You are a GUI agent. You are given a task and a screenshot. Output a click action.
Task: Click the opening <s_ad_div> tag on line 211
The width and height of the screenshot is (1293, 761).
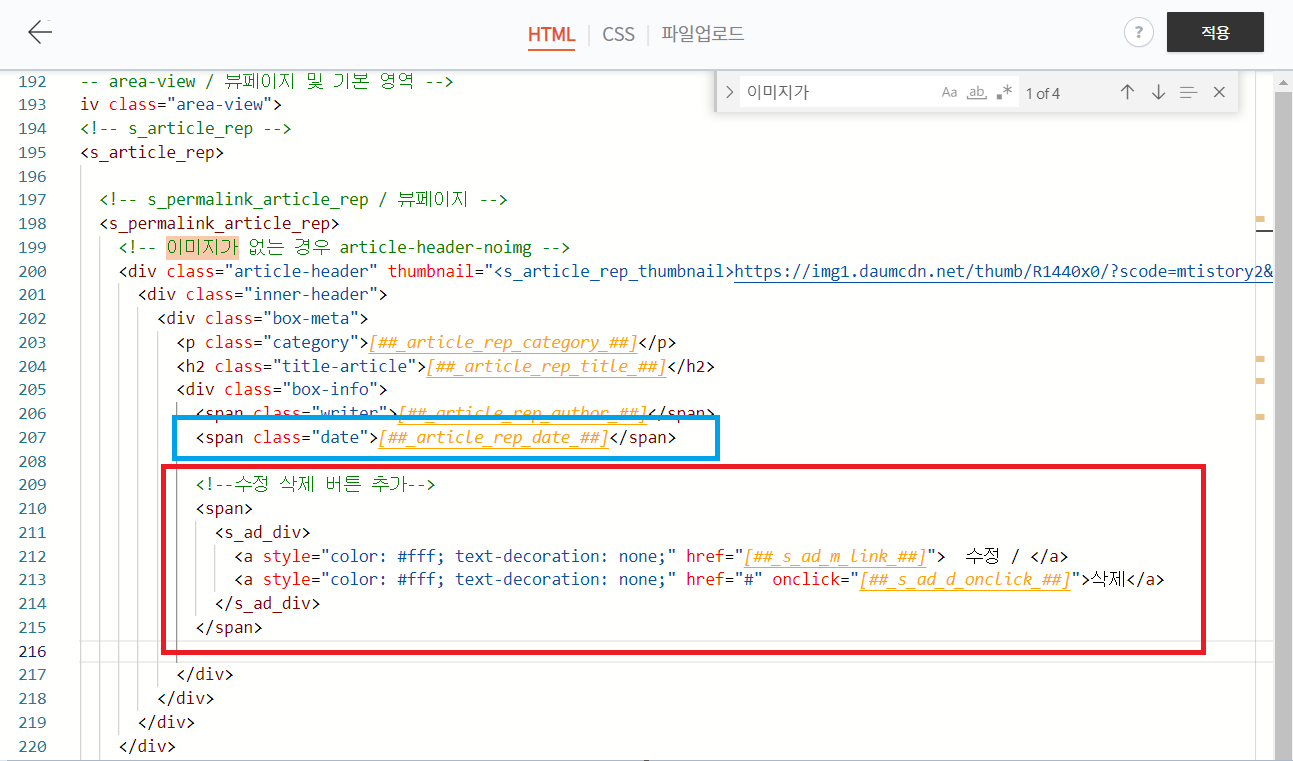[262, 532]
